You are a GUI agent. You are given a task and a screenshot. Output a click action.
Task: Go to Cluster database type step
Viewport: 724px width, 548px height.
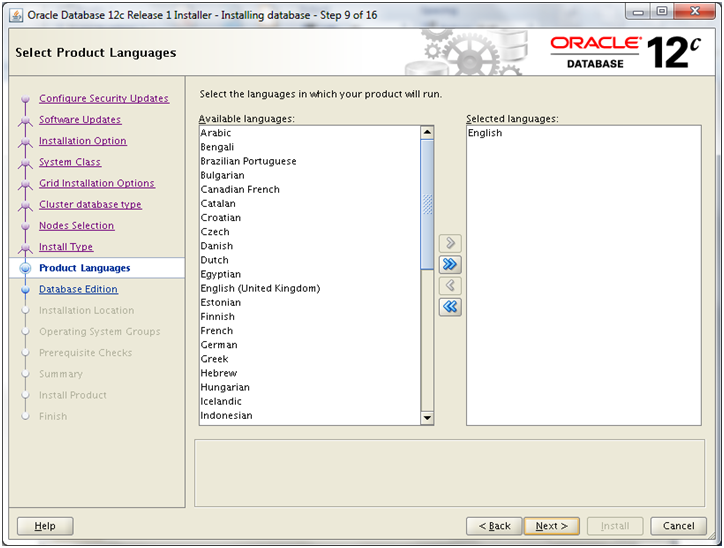90,205
